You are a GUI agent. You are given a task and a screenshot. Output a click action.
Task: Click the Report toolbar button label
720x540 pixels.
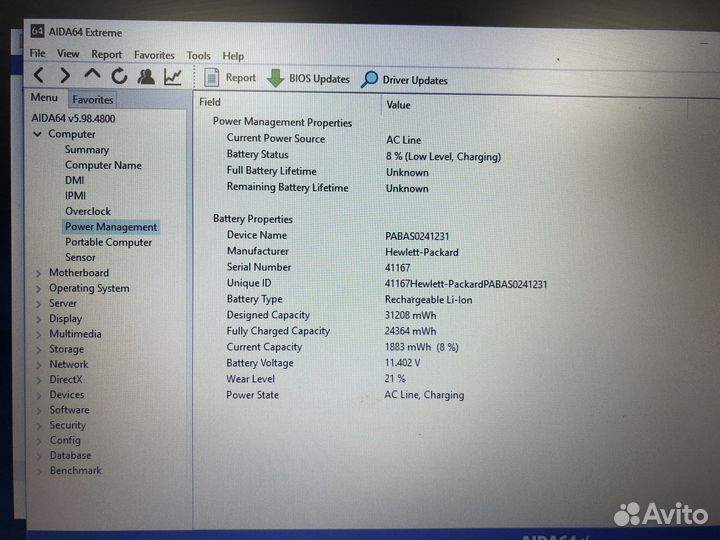click(x=241, y=78)
